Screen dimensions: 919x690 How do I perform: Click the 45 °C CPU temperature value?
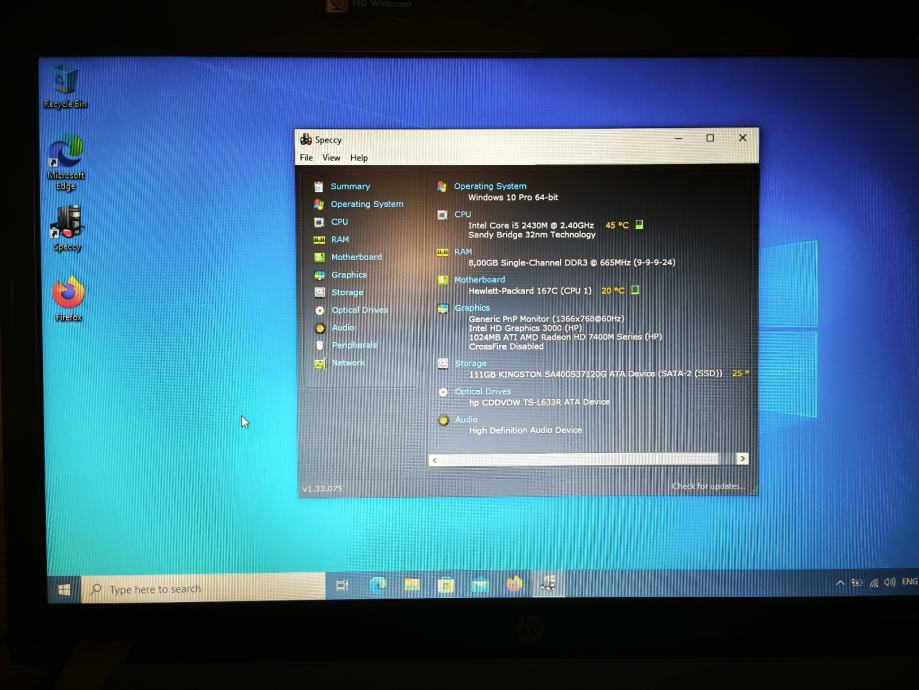(617, 225)
